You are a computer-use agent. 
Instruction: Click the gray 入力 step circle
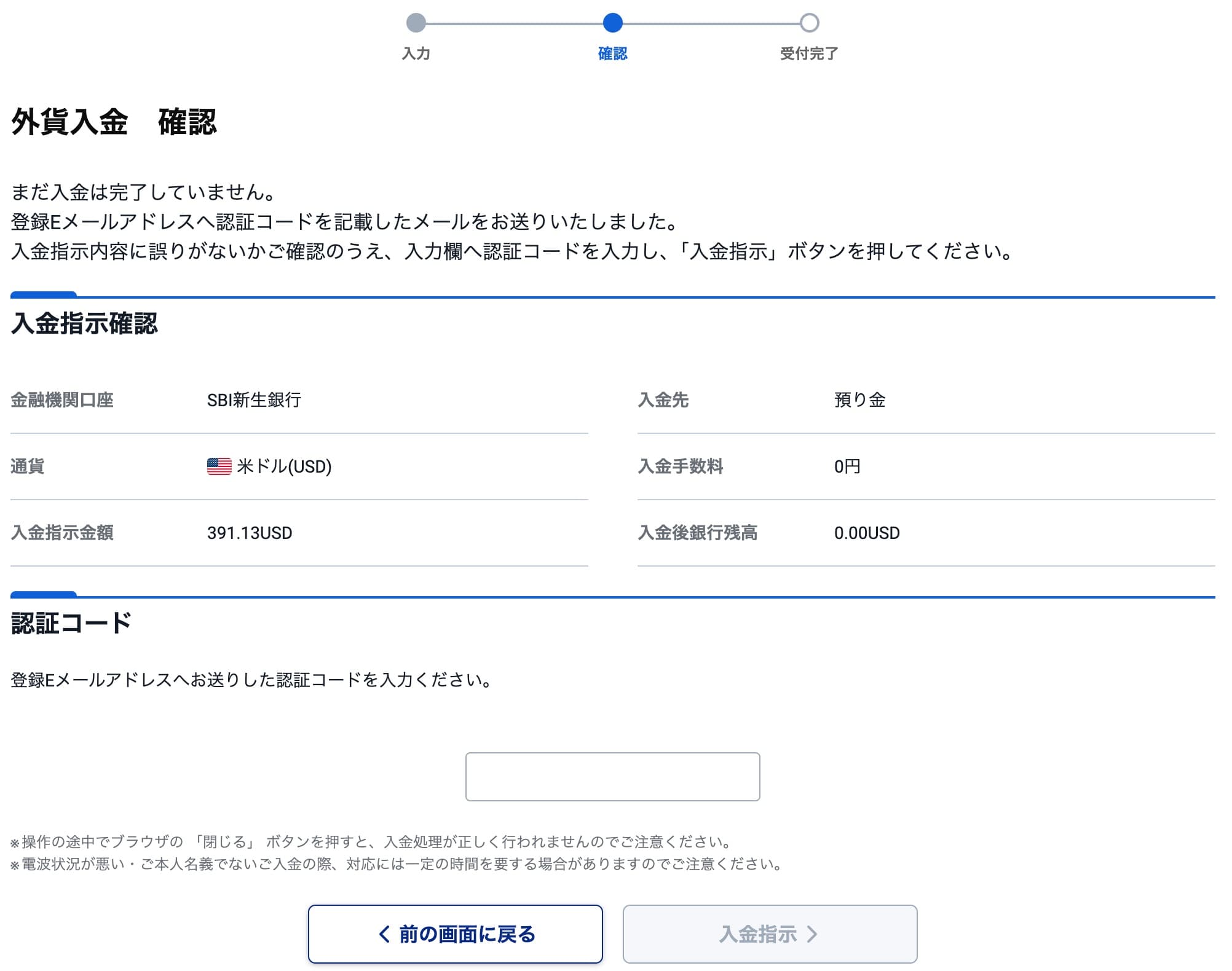point(416,23)
